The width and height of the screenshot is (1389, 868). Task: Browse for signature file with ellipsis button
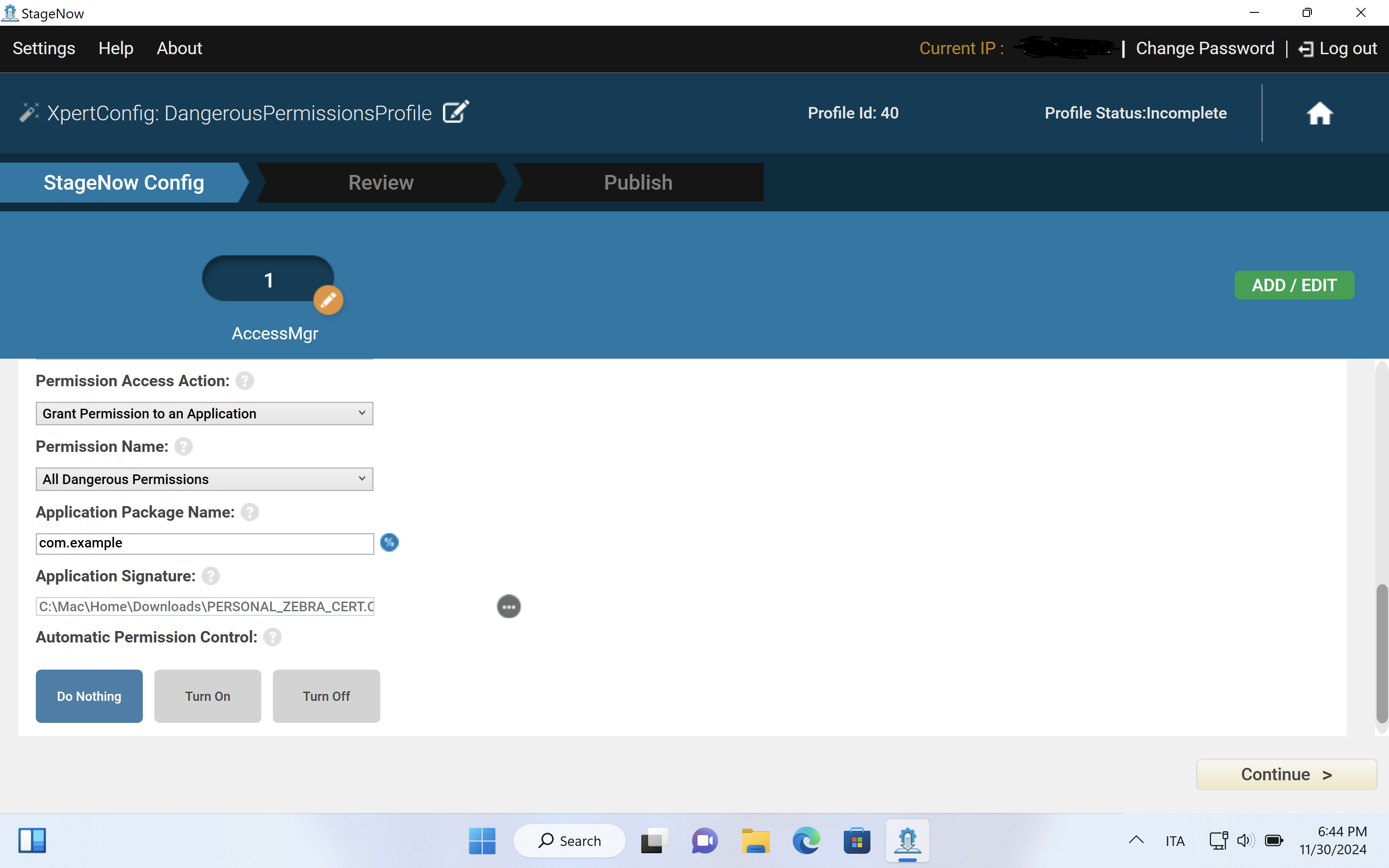(x=508, y=606)
